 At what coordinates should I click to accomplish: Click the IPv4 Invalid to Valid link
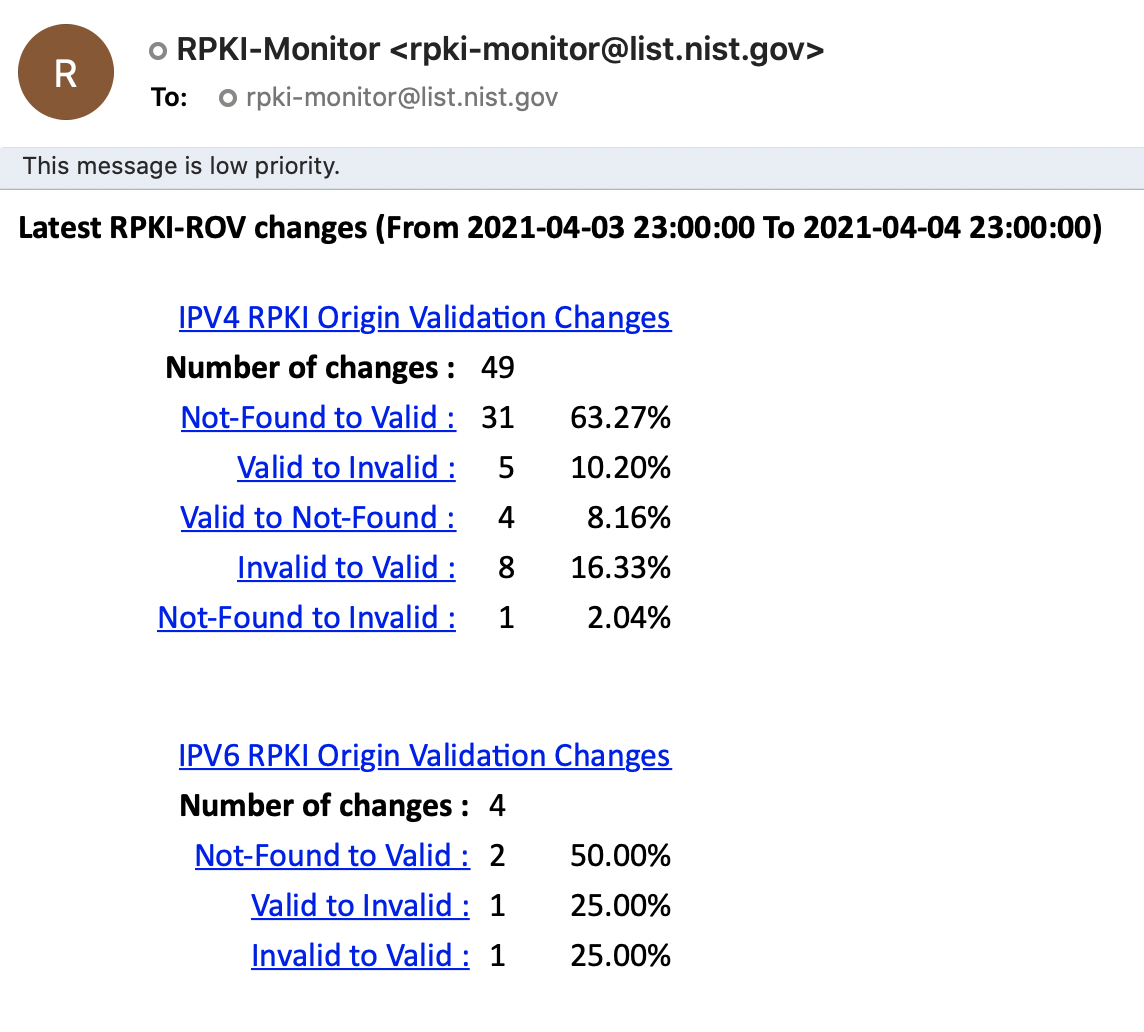[x=345, y=567]
